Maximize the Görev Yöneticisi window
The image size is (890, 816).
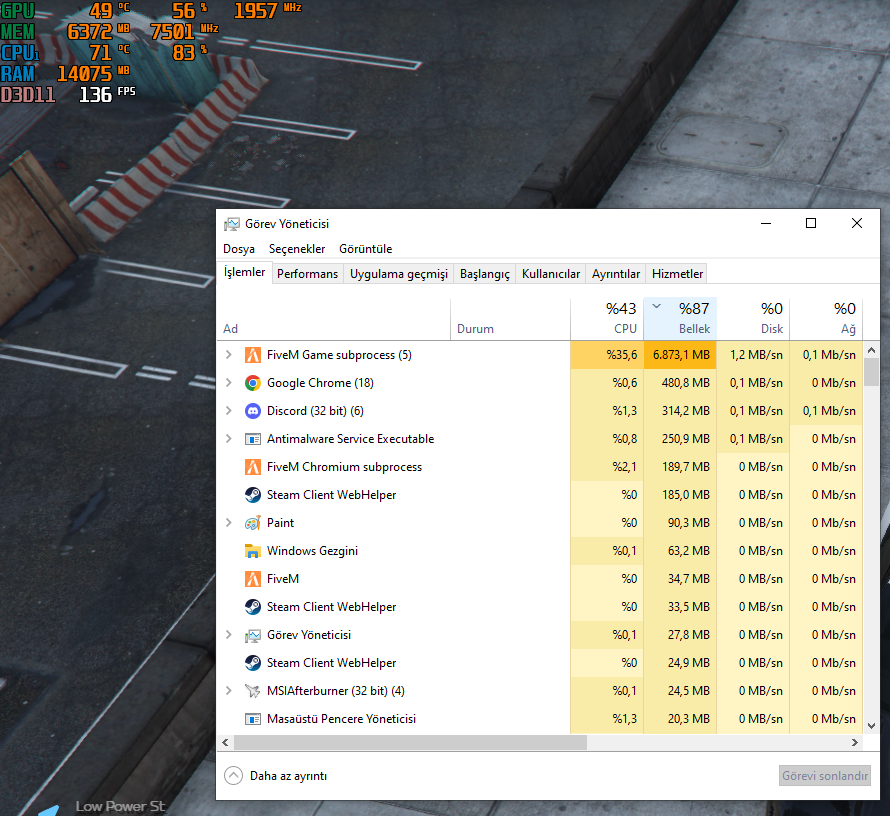point(811,224)
